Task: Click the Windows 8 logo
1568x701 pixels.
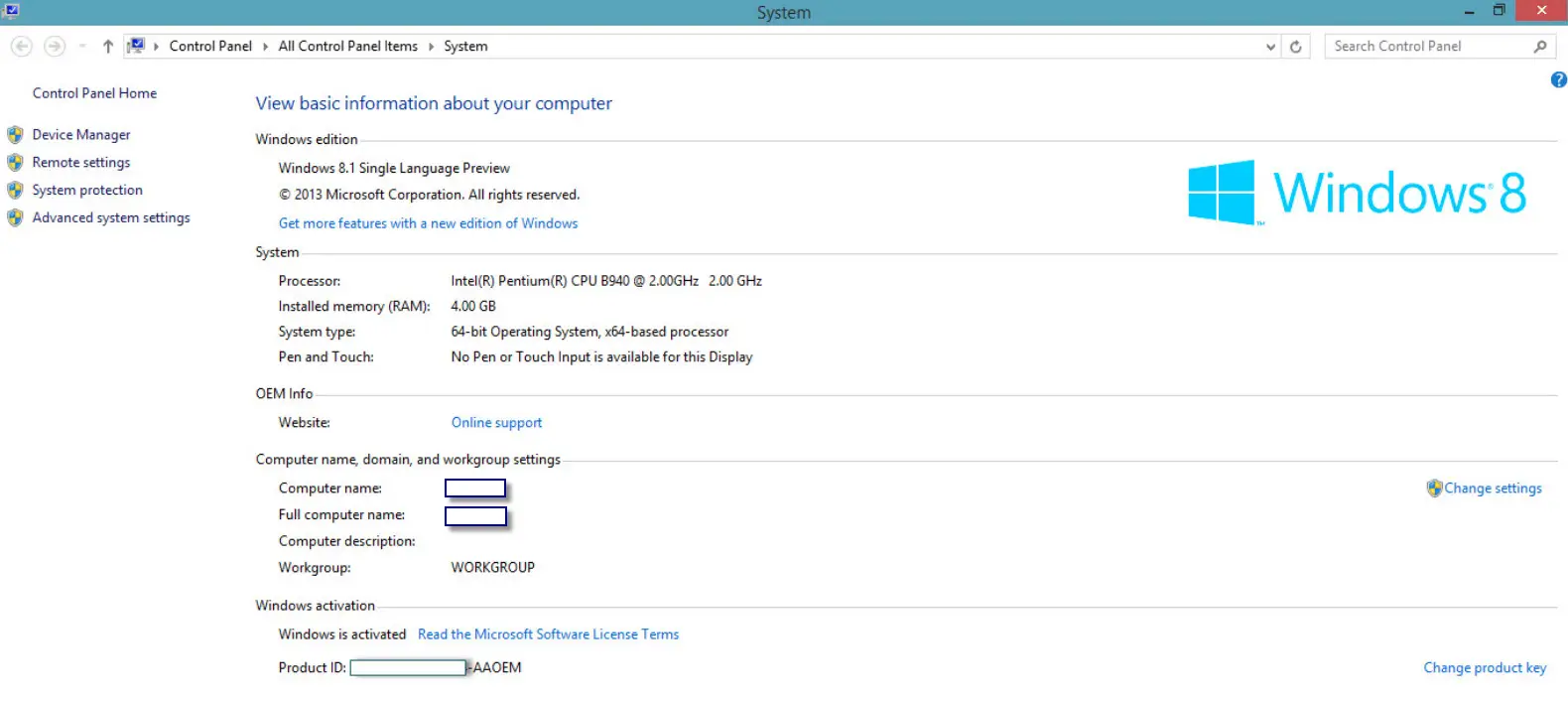Action: pos(1358,193)
